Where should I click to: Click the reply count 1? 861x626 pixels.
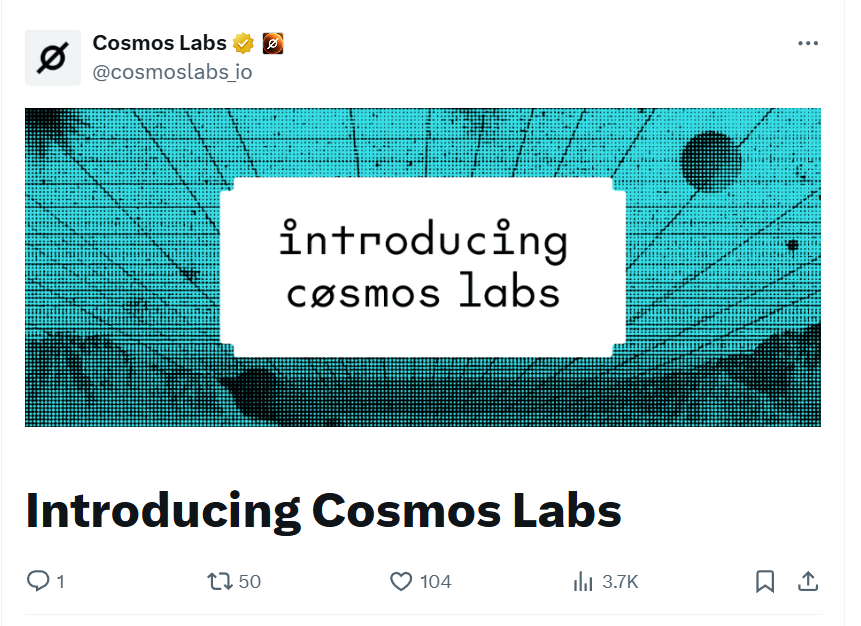point(60,582)
